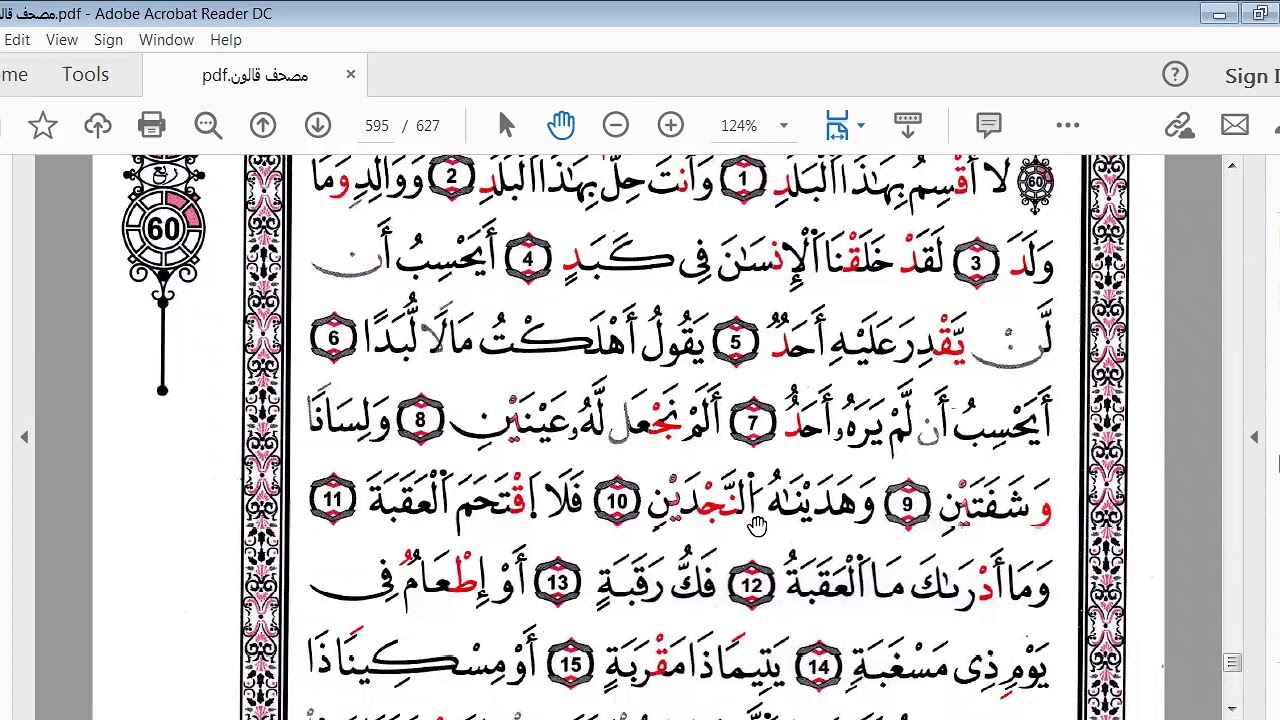
Task: Click verse marker number 13
Action: (x=557, y=583)
